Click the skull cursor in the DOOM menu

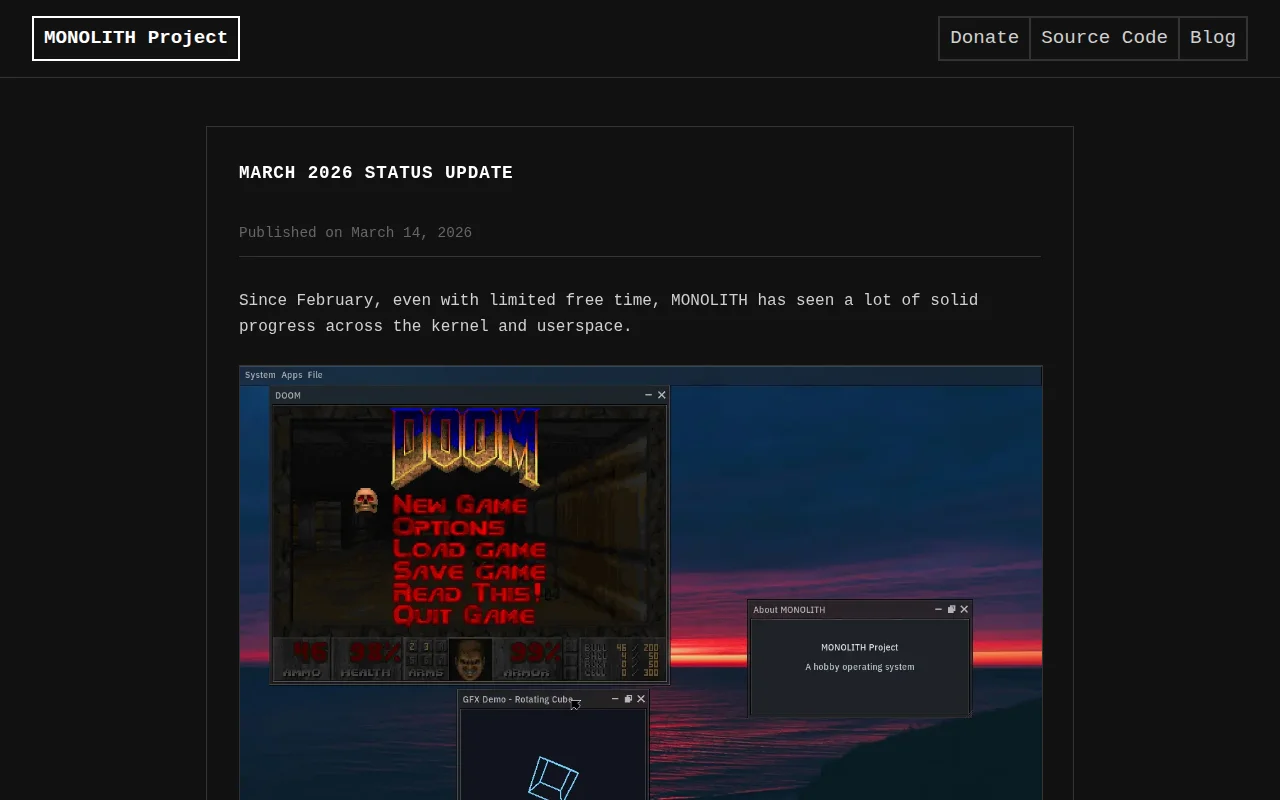[x=366, y=500]
